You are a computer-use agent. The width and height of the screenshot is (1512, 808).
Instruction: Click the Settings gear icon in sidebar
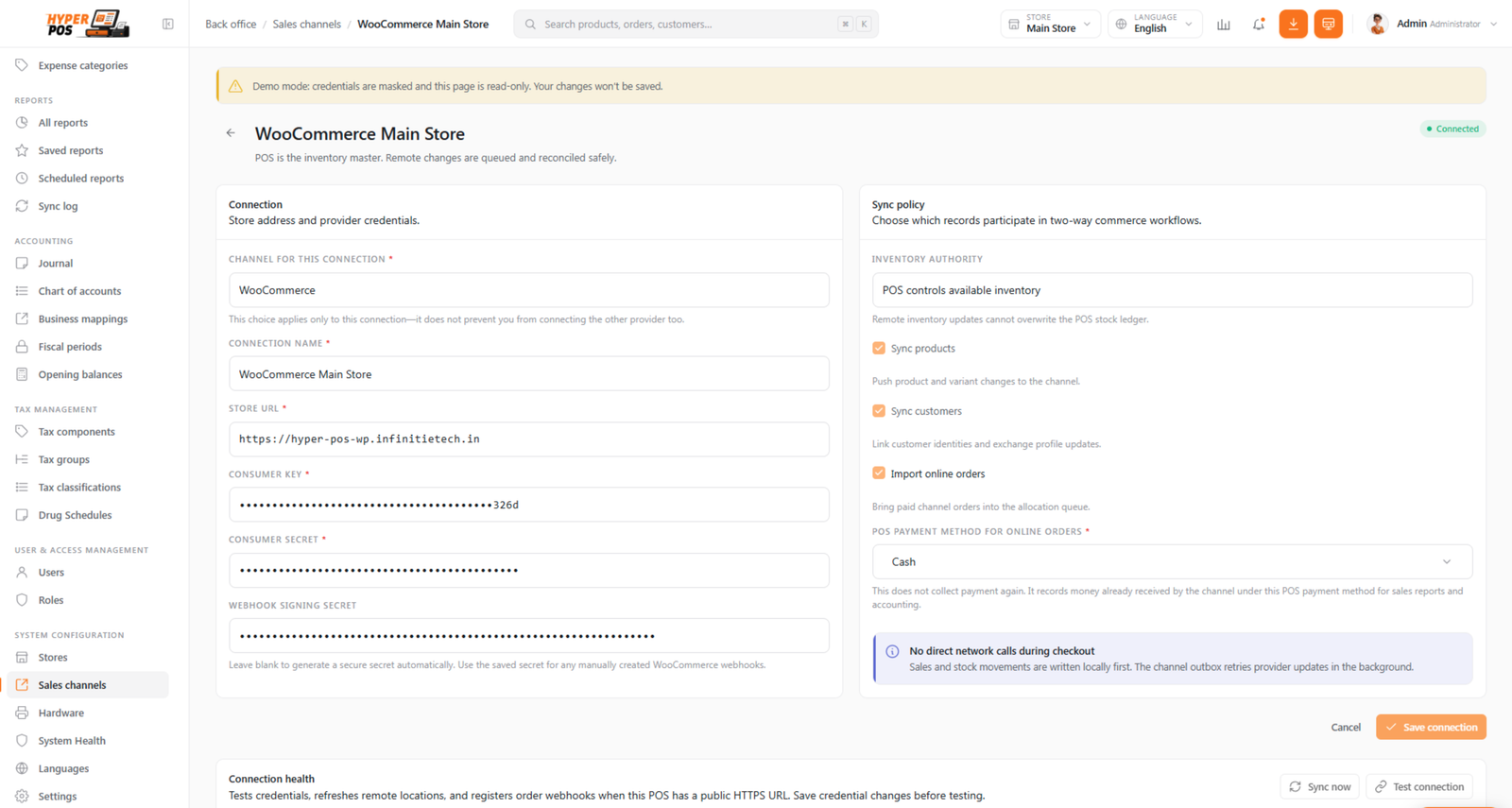tap(22, 797)
